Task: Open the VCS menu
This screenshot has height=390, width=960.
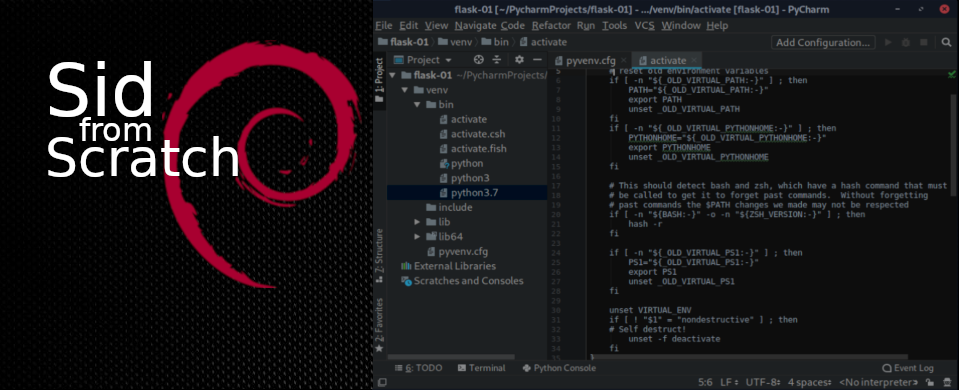Action: [645, 25]
